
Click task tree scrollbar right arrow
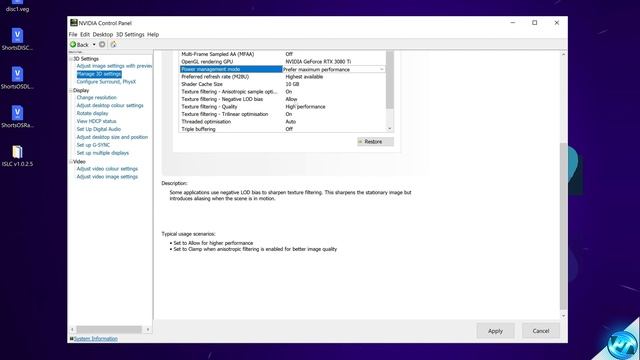tap(148, 329)
